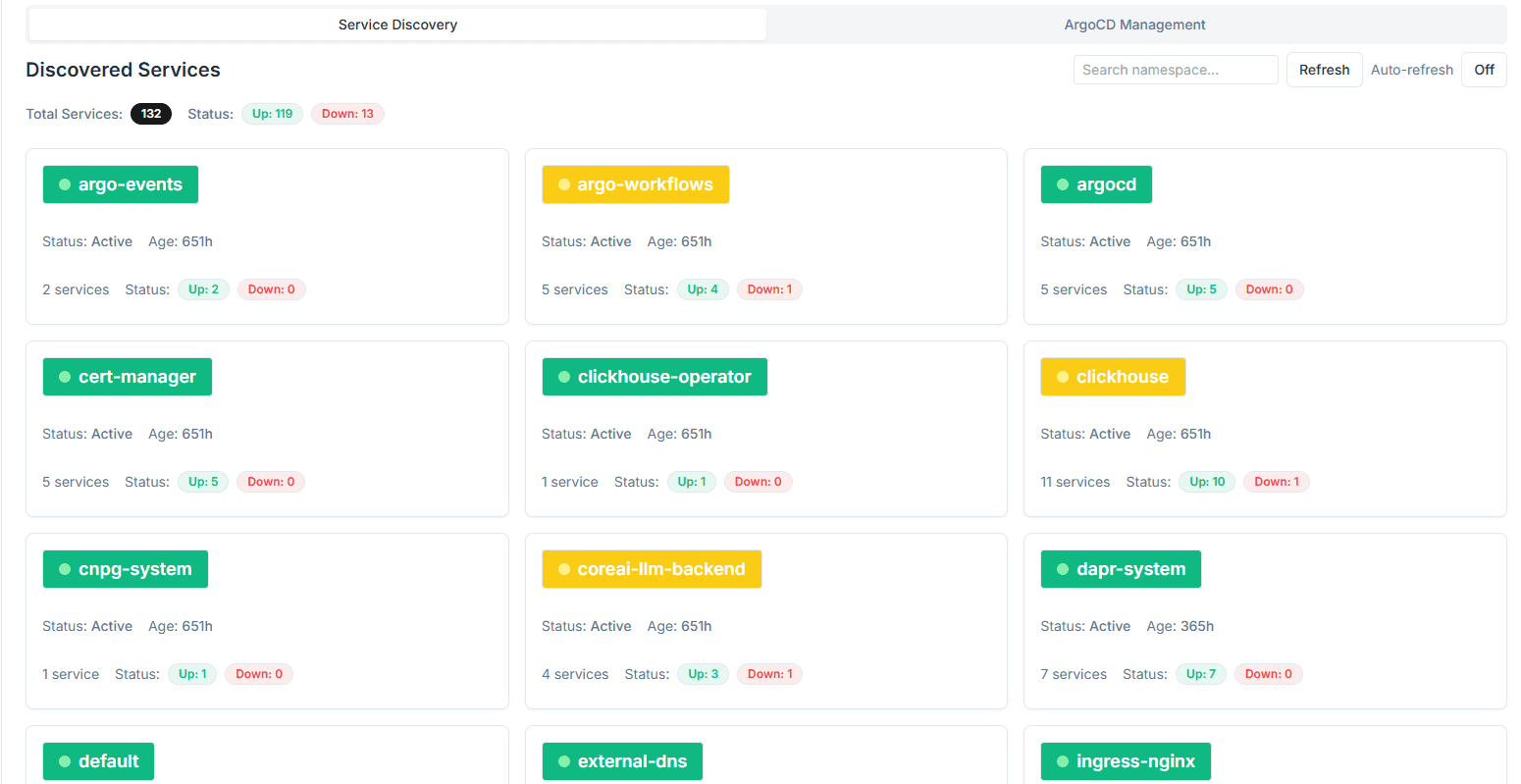Open the yellow clickhouse namespace badge
Screen dimensions: 1521x784
click(x=1113, y=377)
